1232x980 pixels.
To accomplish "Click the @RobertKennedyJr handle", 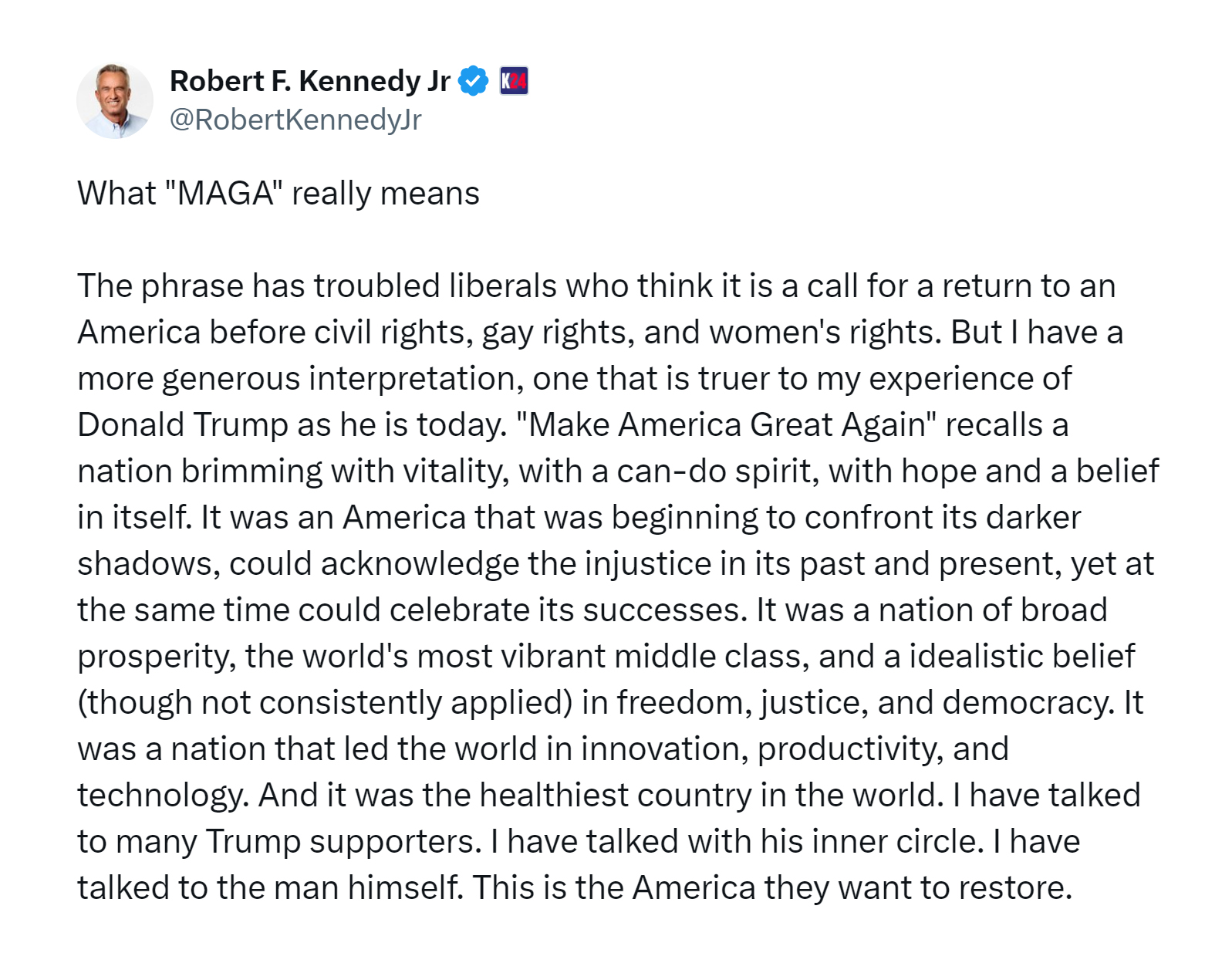I will point(295,120).
